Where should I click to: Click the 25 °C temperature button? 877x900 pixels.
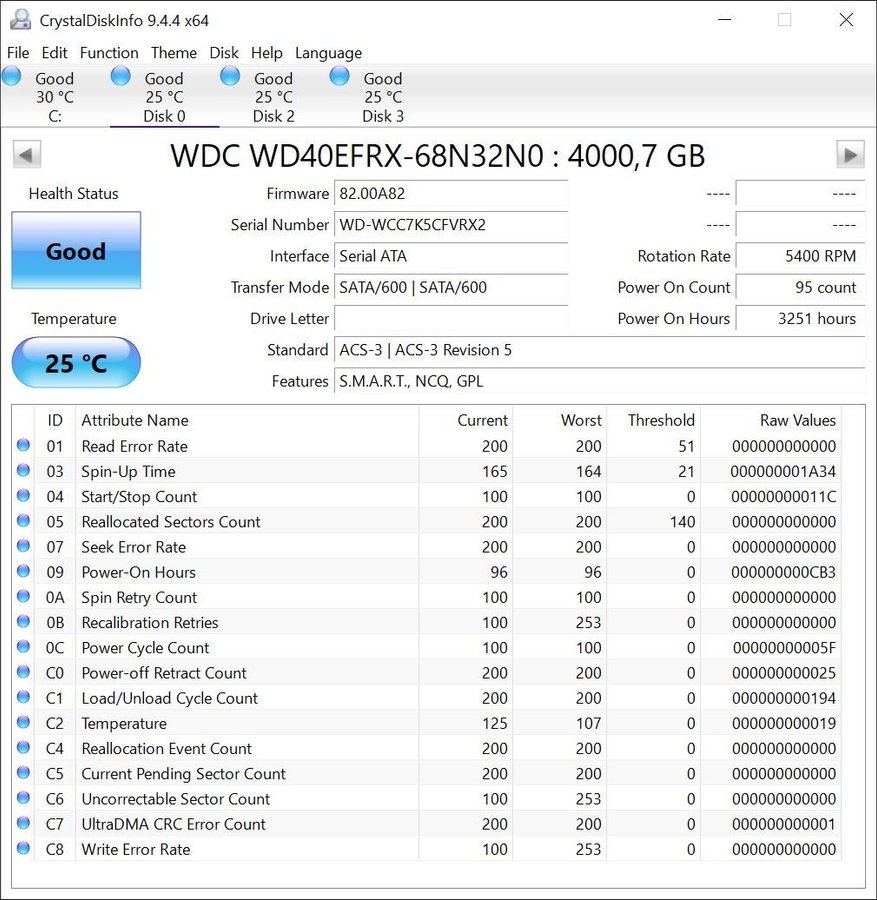tap(76, 363)
